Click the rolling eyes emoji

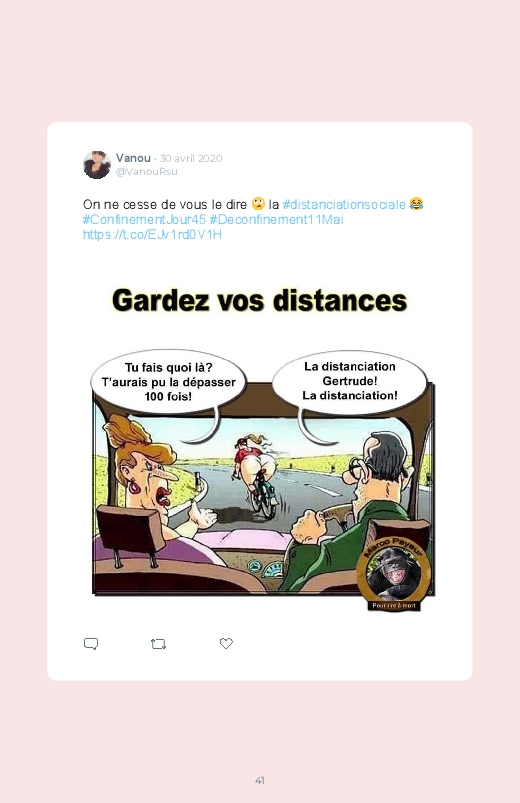pyautogui.click(x=258, y=204)
